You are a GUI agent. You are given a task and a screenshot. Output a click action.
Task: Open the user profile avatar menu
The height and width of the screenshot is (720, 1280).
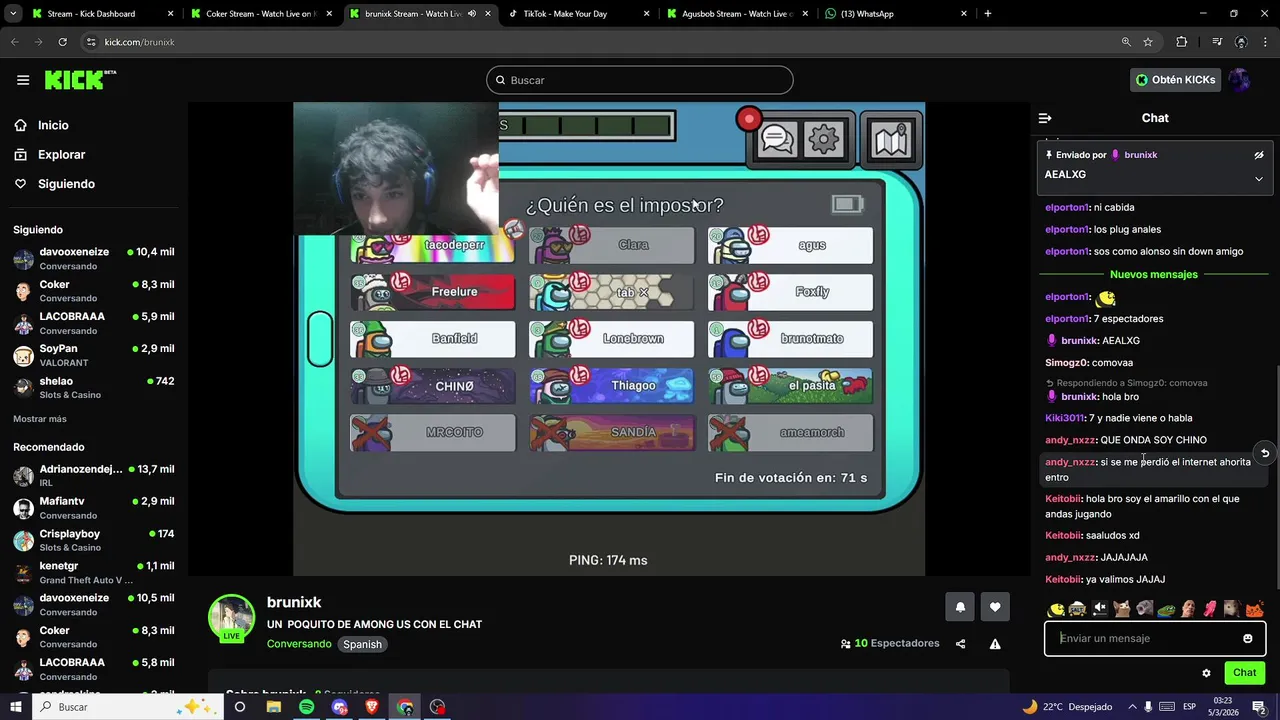1240,80
